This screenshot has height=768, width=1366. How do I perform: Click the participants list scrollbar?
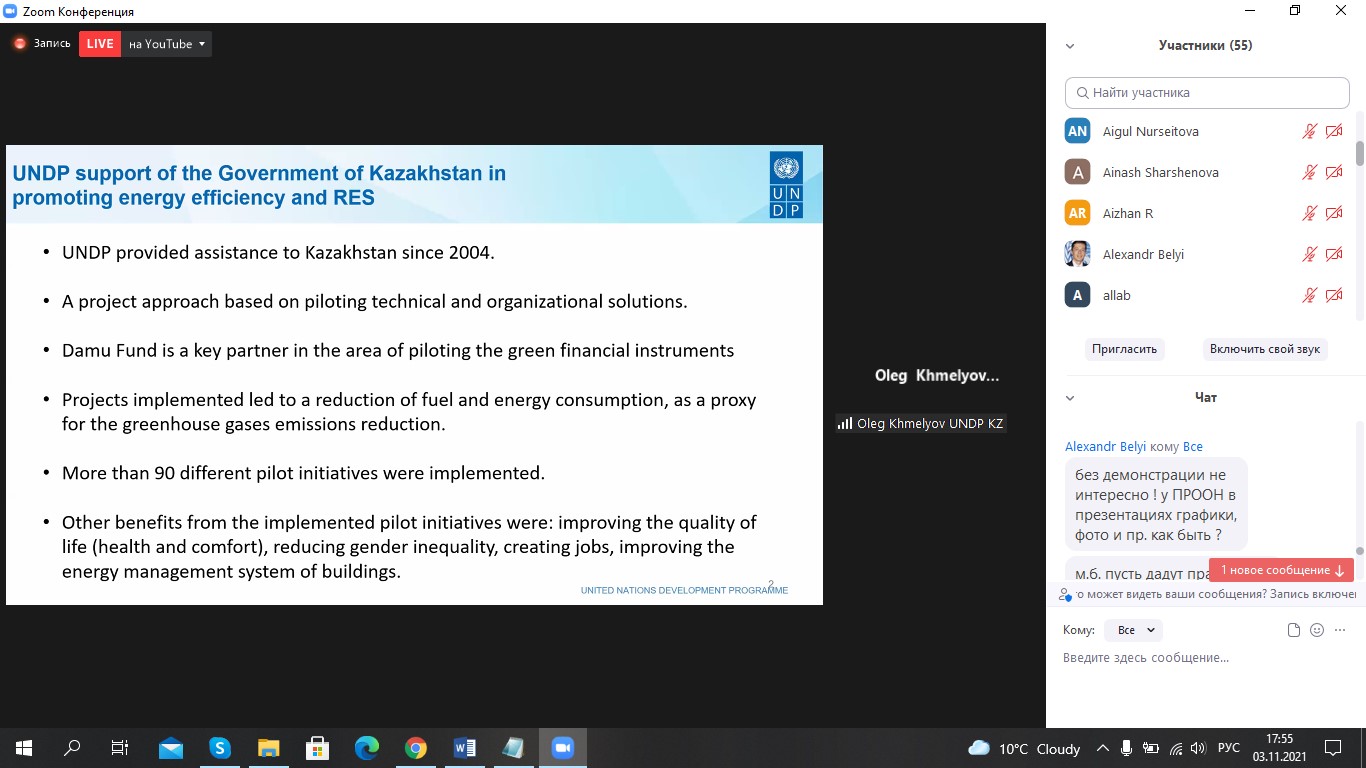click(1360, 155)
